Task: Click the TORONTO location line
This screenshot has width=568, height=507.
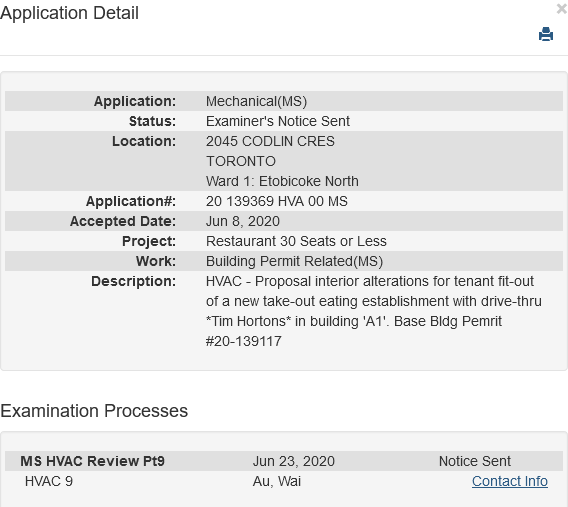Action: (x=241, y=161)
